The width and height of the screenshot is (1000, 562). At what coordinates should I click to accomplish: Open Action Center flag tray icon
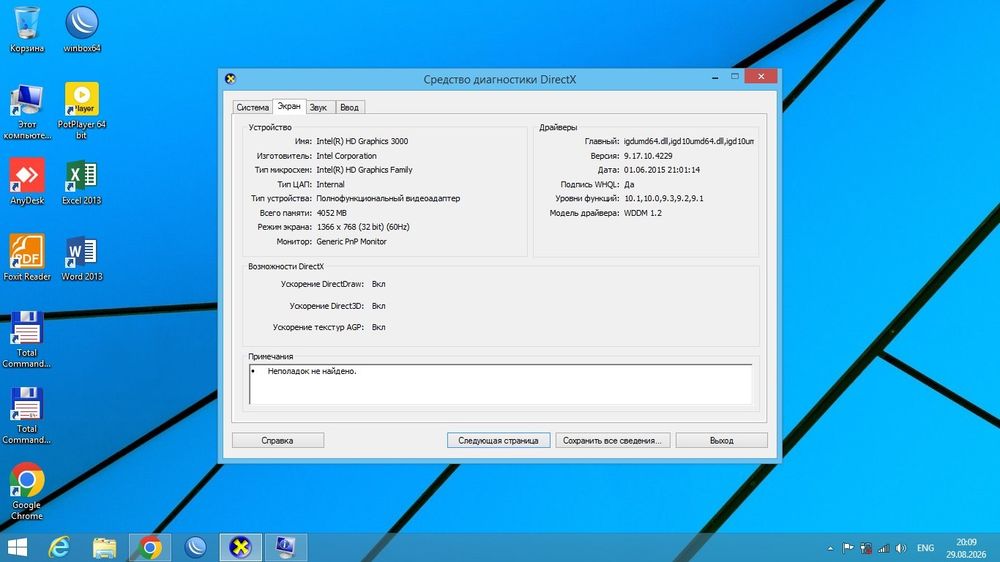(x=848, y=548)
